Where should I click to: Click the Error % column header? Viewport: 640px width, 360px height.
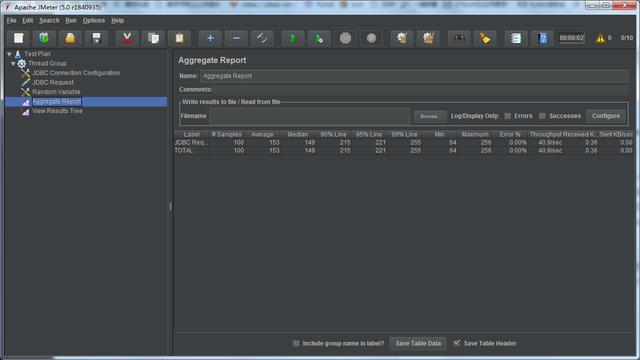click(x=510, y=134)
